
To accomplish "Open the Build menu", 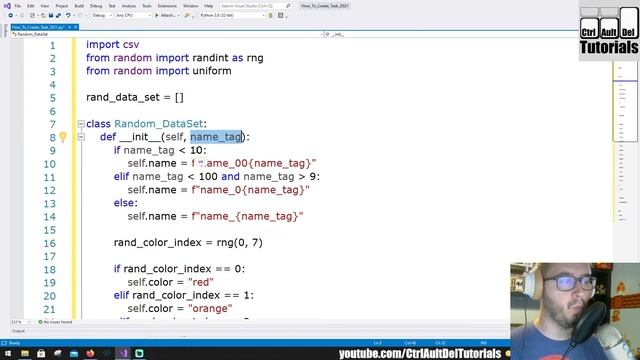I will coord(79,6).
